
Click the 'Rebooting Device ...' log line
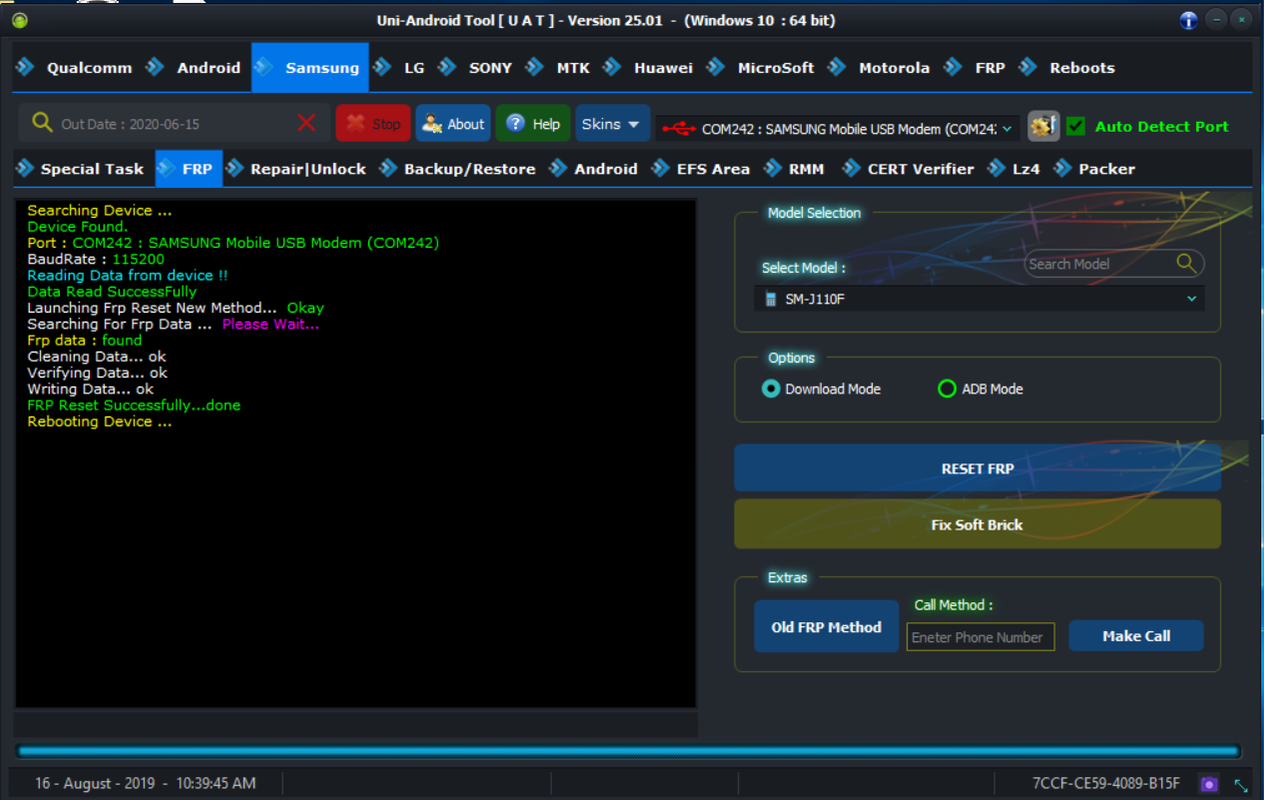coord(100,421)
